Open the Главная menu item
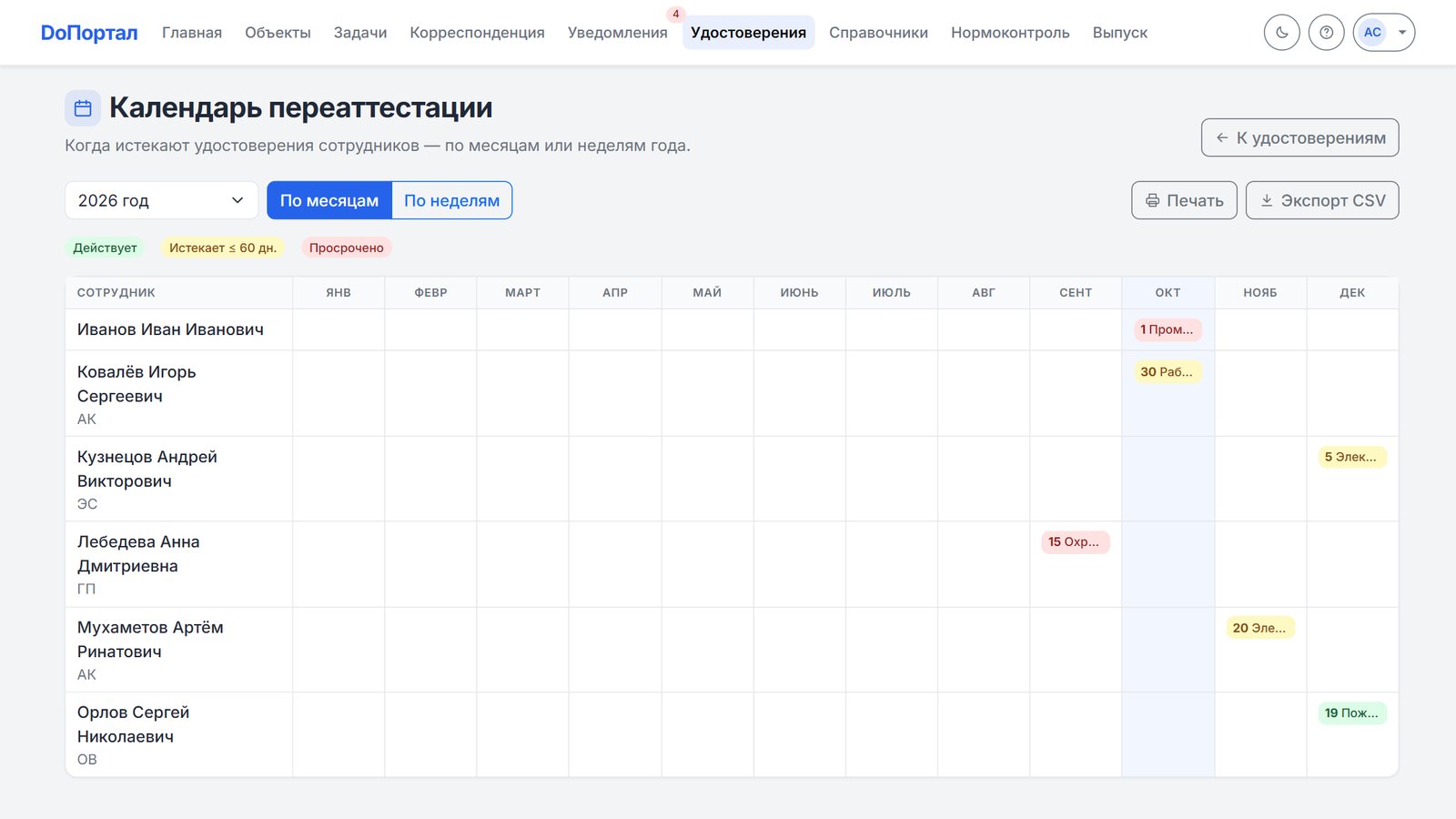The width and height of the screenshot is (1456, 819). tap(192, 33)
